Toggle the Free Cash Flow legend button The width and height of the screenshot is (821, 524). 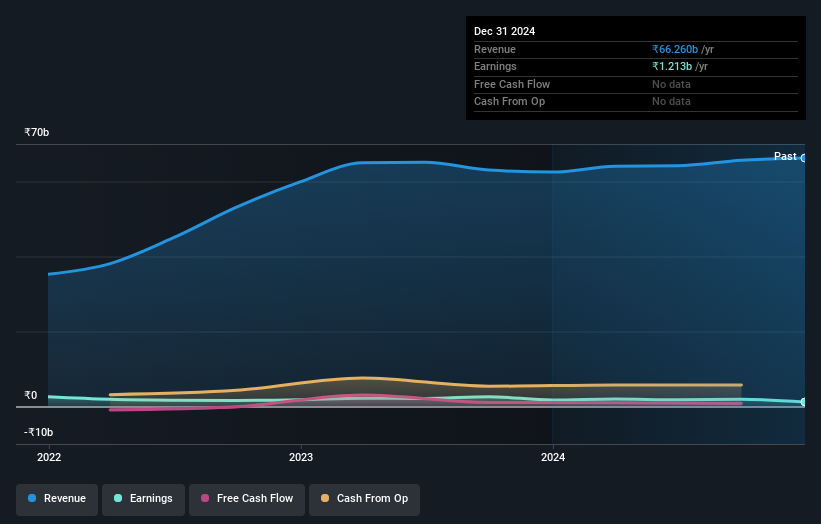click(x=247, y=499)
